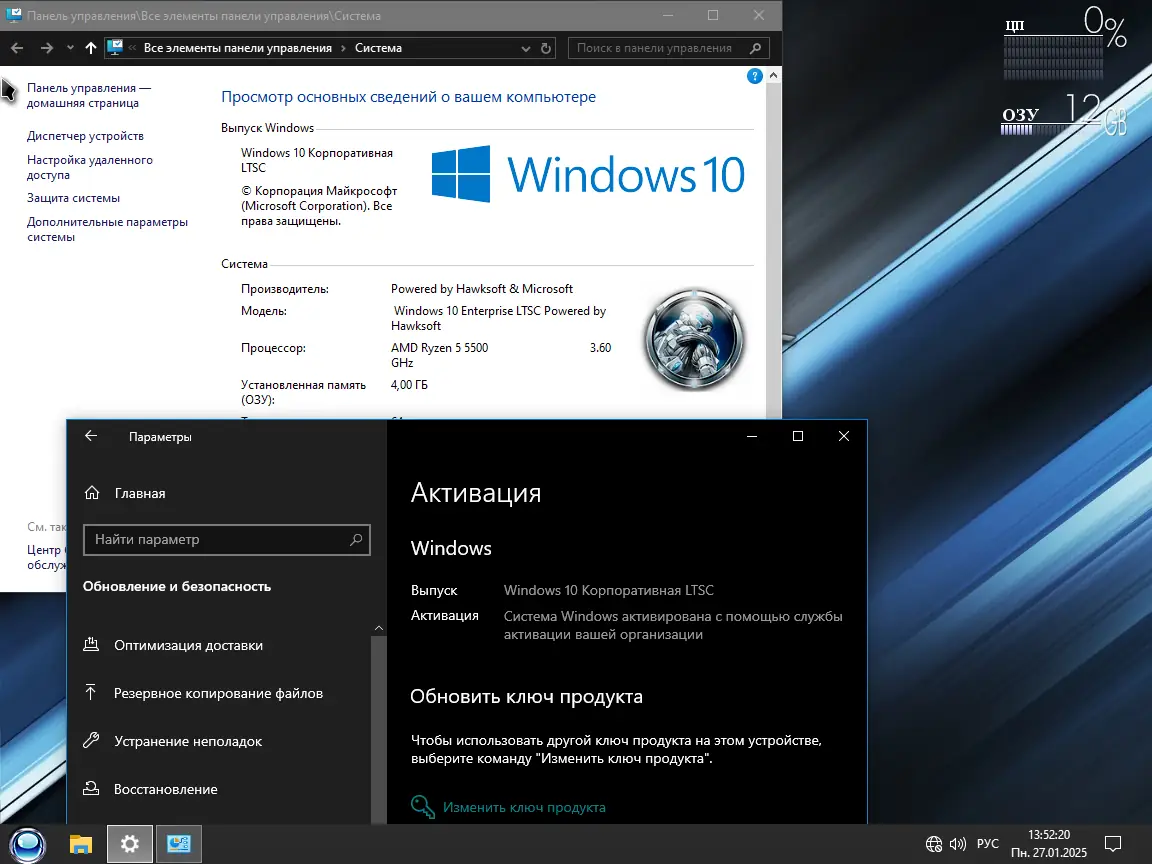This screenshot has height=864, width=1152.
Task: Switch input language 'РУС'
Action: click(x=987, y=843)
